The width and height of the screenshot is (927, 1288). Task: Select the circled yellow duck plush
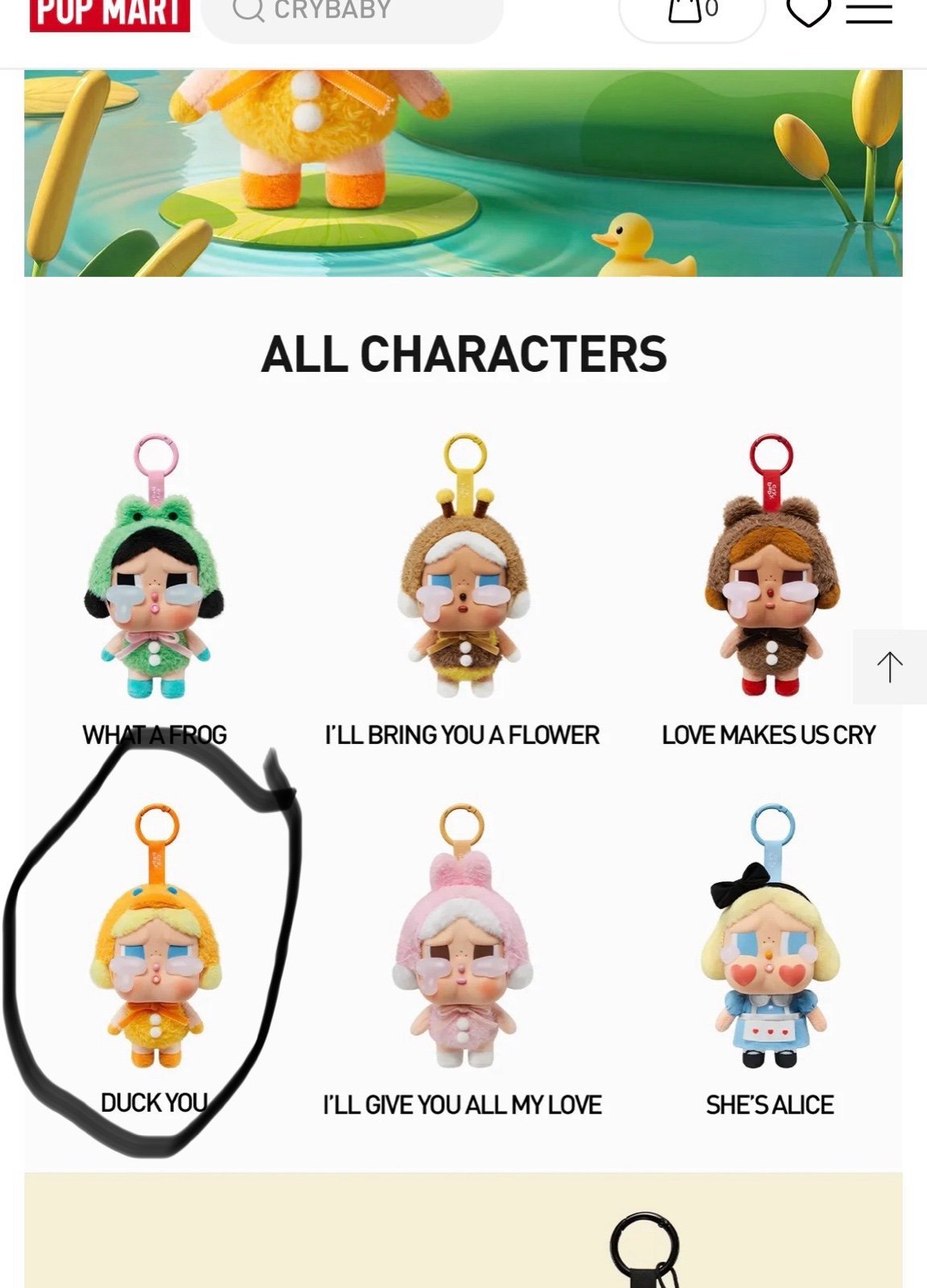pos(154,936)
